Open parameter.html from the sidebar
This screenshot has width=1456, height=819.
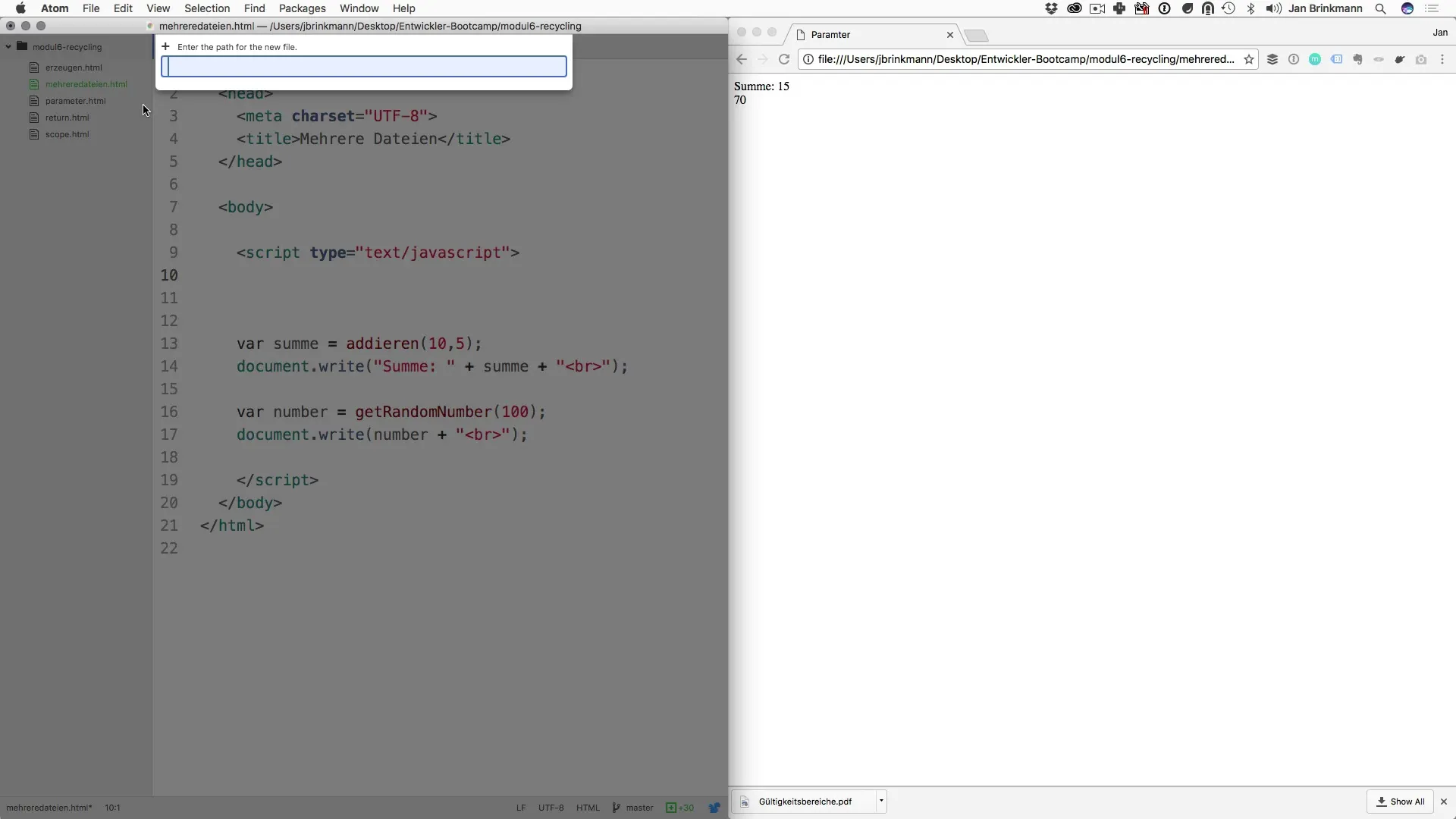tap(75, 101)
